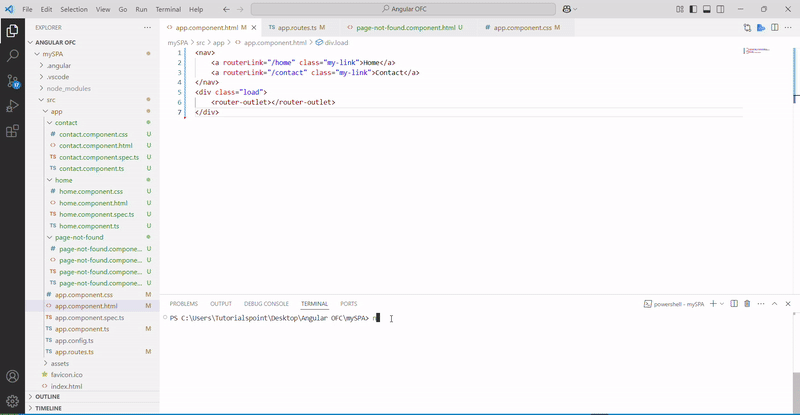Open the Run menu
The image size is (800, 415).
(x=141, y=9)
